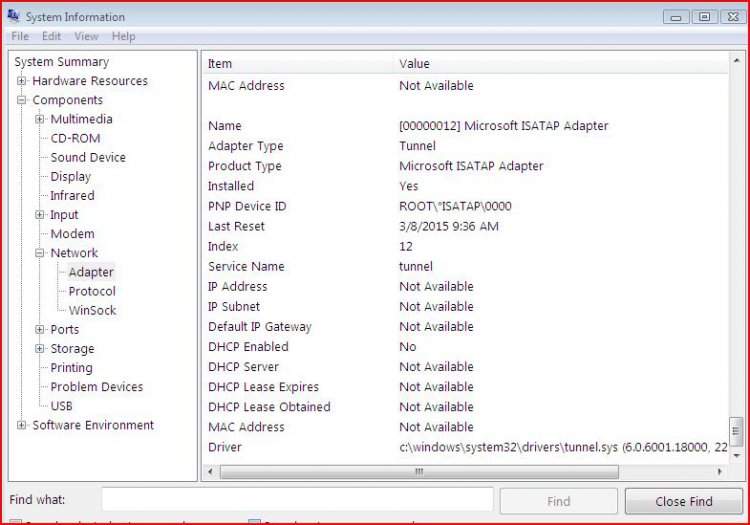Select the 'ROOT\*ISATAP\0000' device ID value
750x525 pixels.
pyautogui.click(x=455, y=206)
